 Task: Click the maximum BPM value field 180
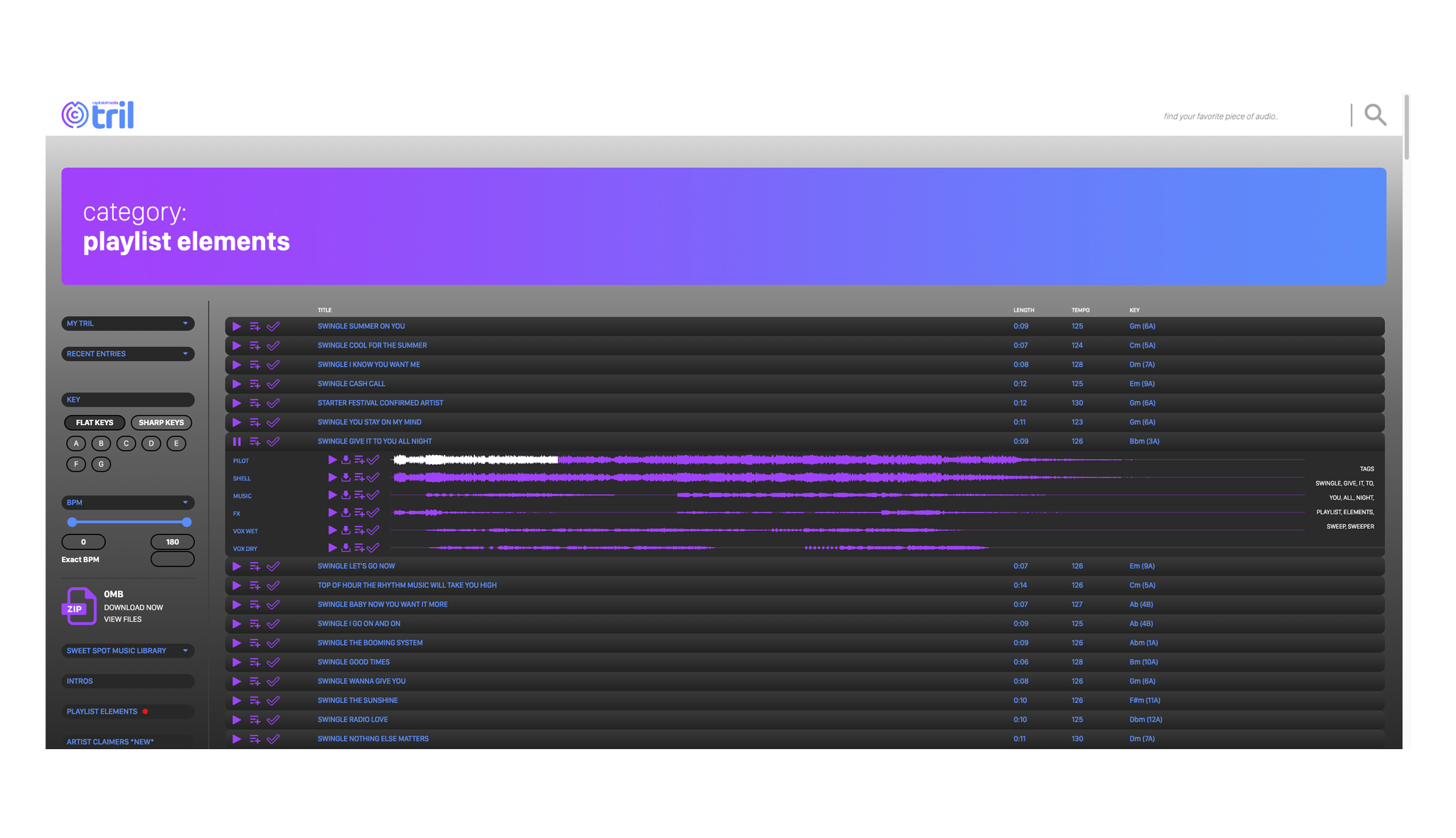pos(173,542)
